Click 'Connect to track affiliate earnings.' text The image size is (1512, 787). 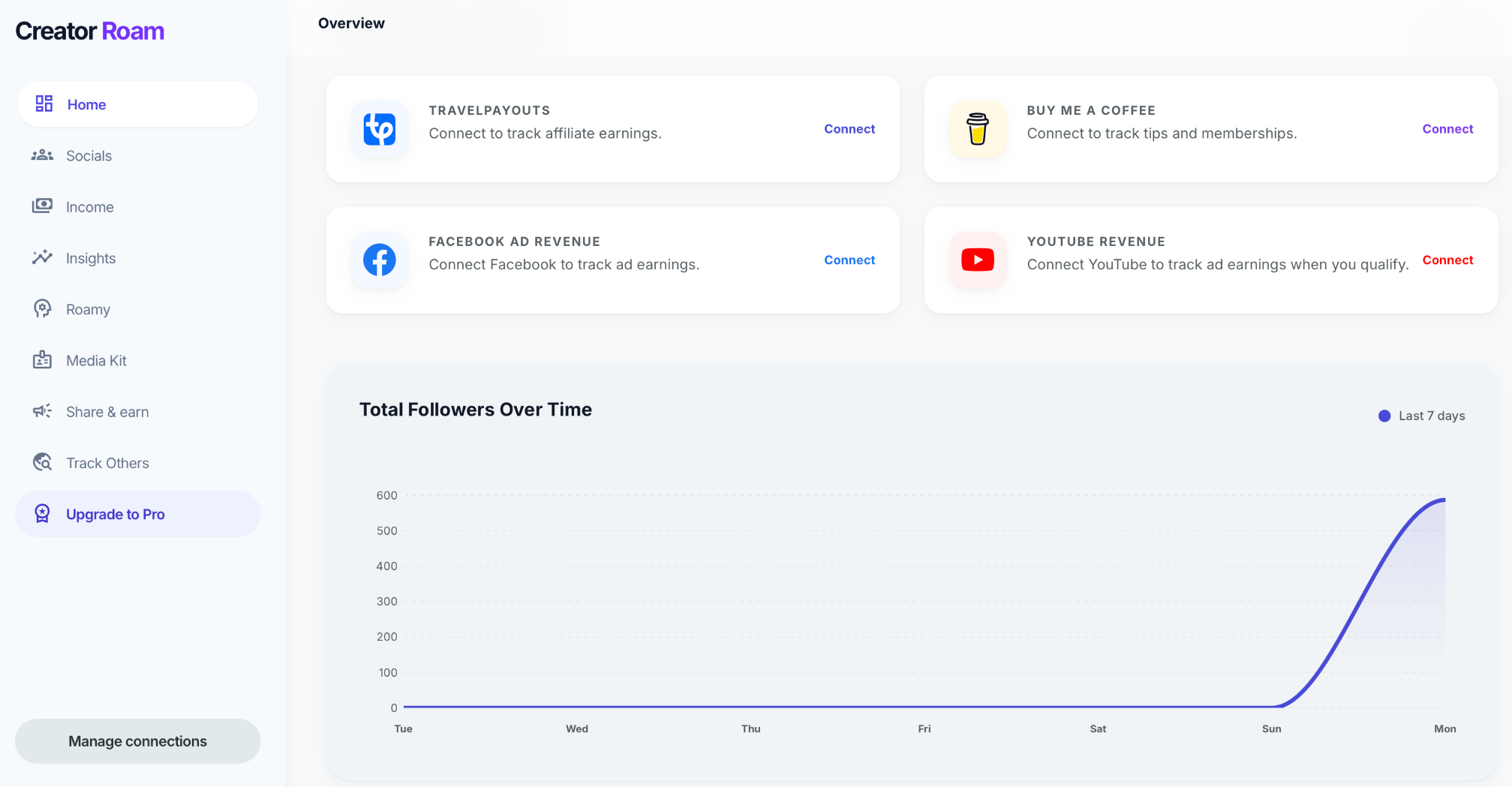pyautogui.click(x=546, y=134)
